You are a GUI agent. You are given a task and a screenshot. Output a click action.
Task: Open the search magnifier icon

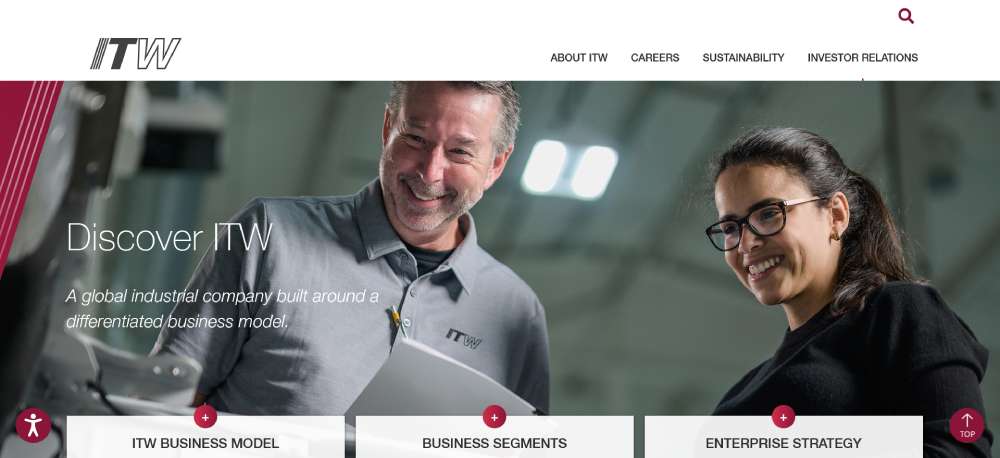(x=906, y=16)
